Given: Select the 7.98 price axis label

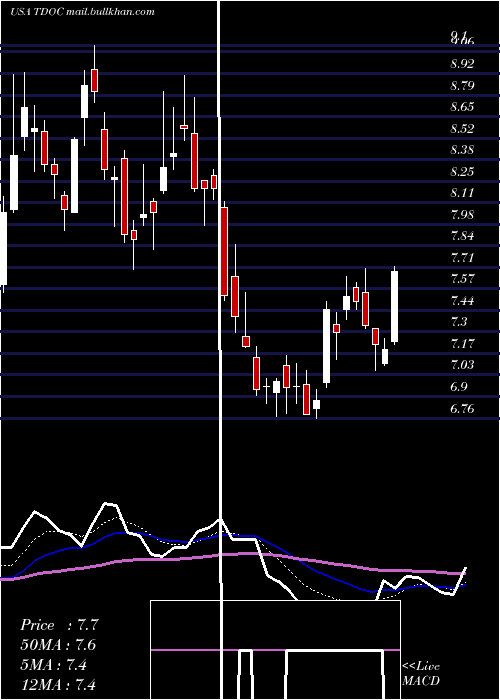Looking at the screenshot, I should 462,214.
